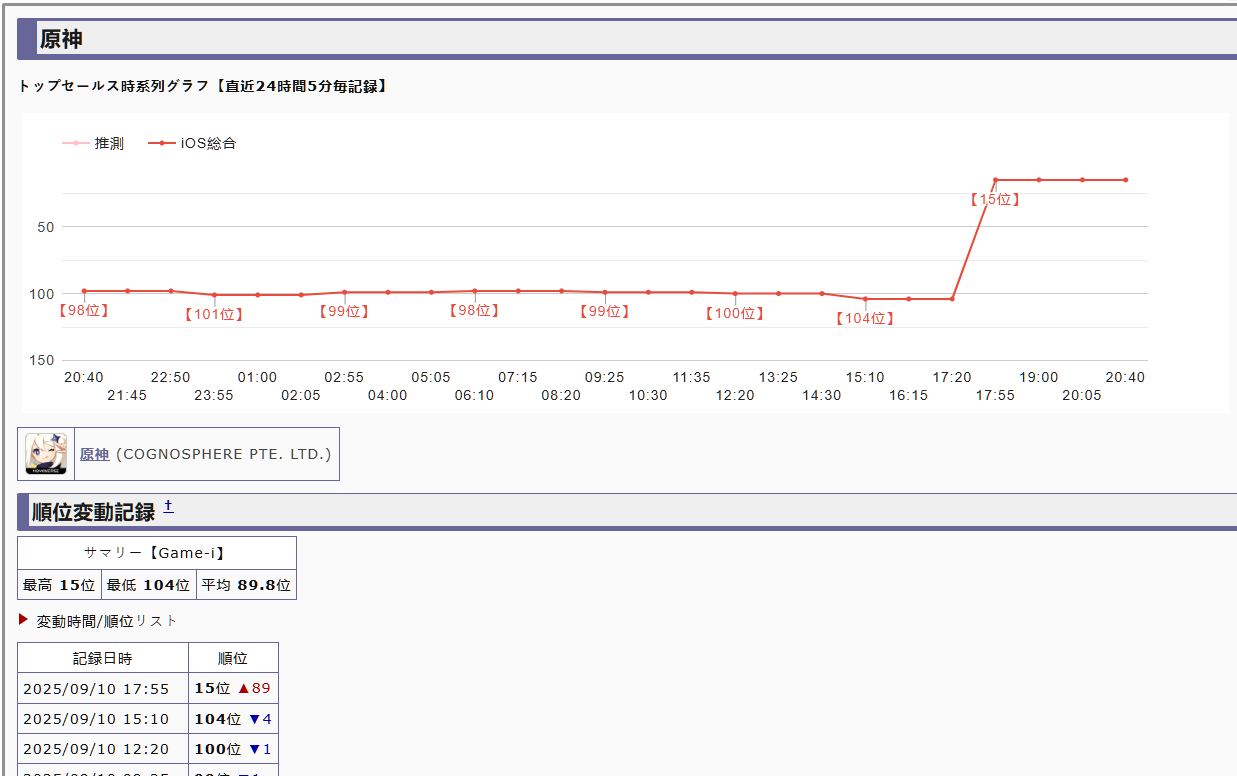Screen dimensions: 1237x776
Task: Click the final chart data point at 20:40
Action: click(x=1125, y=180)
